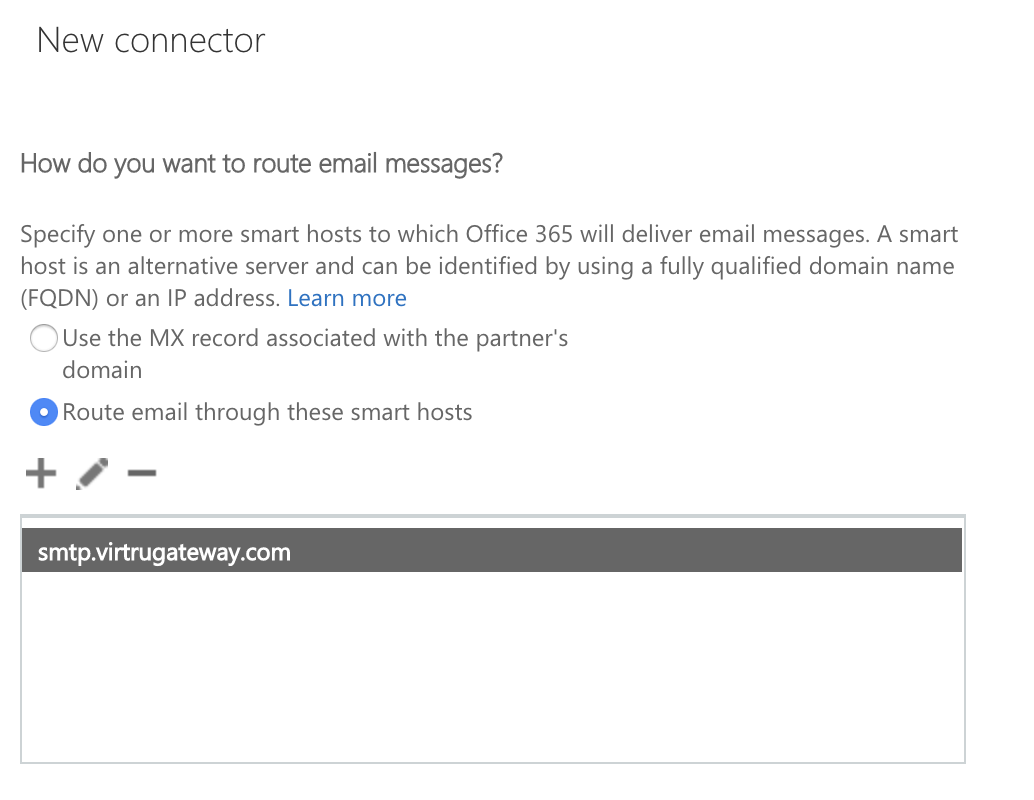Edit selected smart host with pencil icon
The height and width of the screenshot is (800, 1034).
click(x=92, y=474)
